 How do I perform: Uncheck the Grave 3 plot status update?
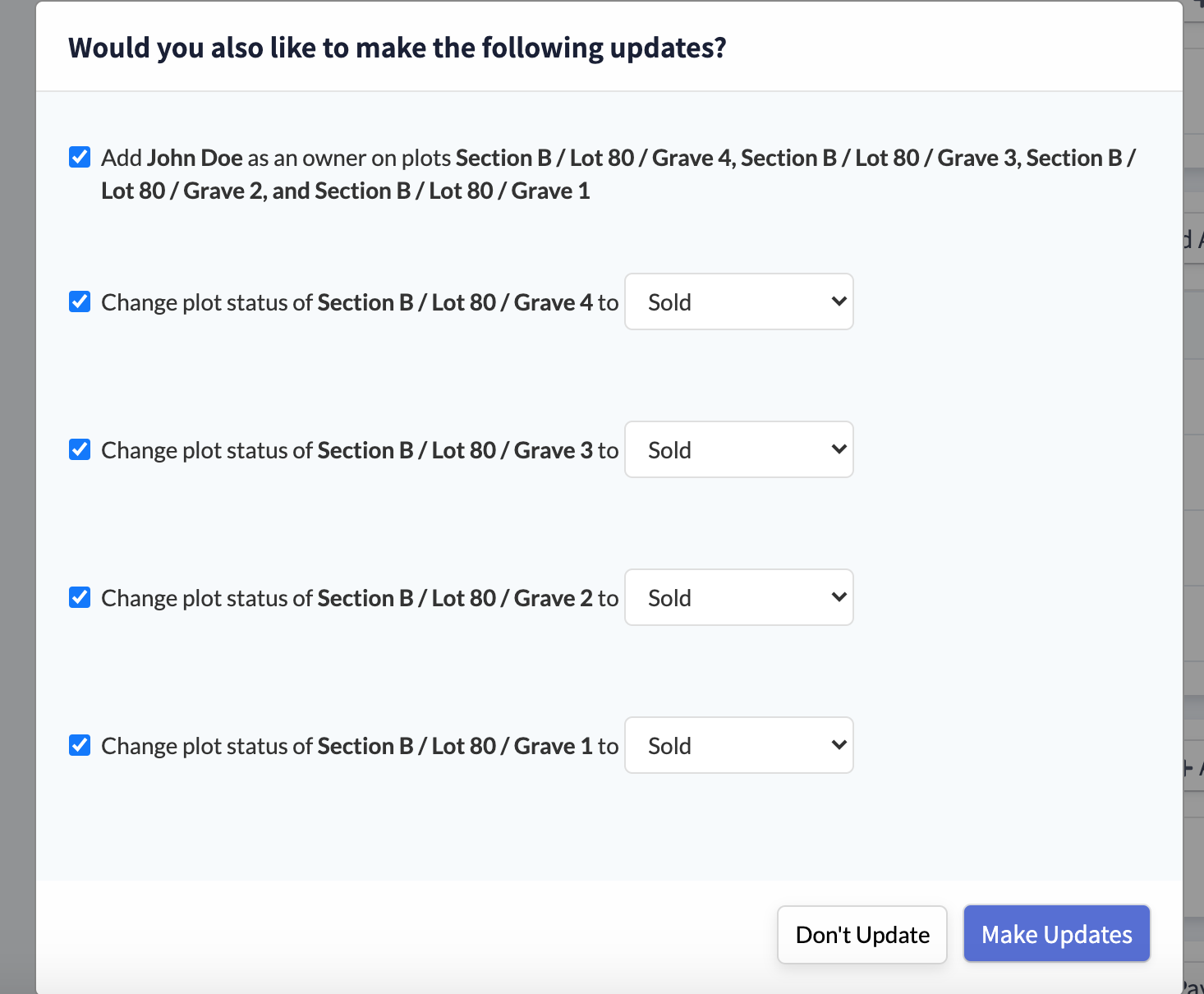pos(79,449)
